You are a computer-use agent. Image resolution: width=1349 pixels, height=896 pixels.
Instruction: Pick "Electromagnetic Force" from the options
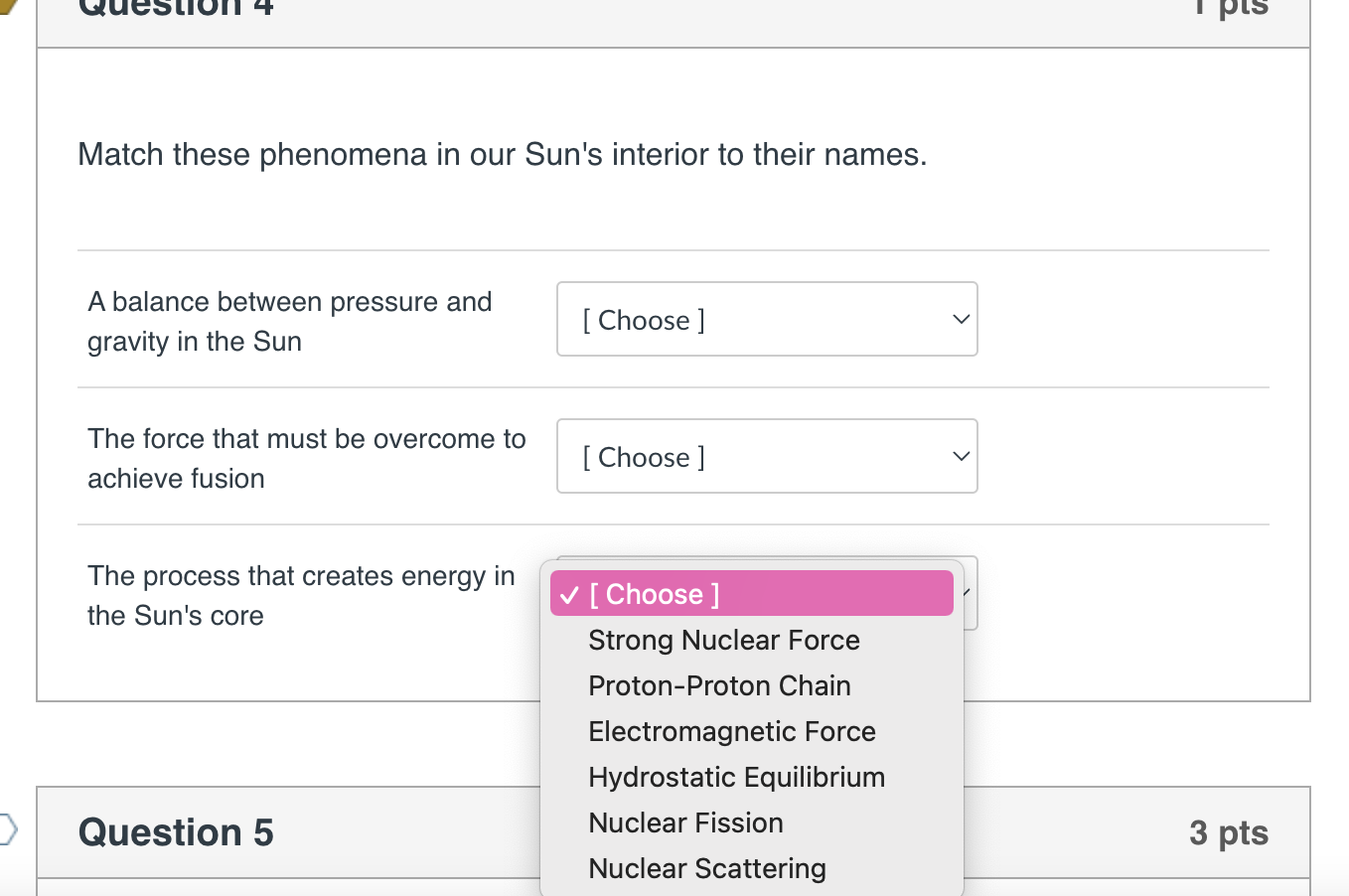(731, 731)
